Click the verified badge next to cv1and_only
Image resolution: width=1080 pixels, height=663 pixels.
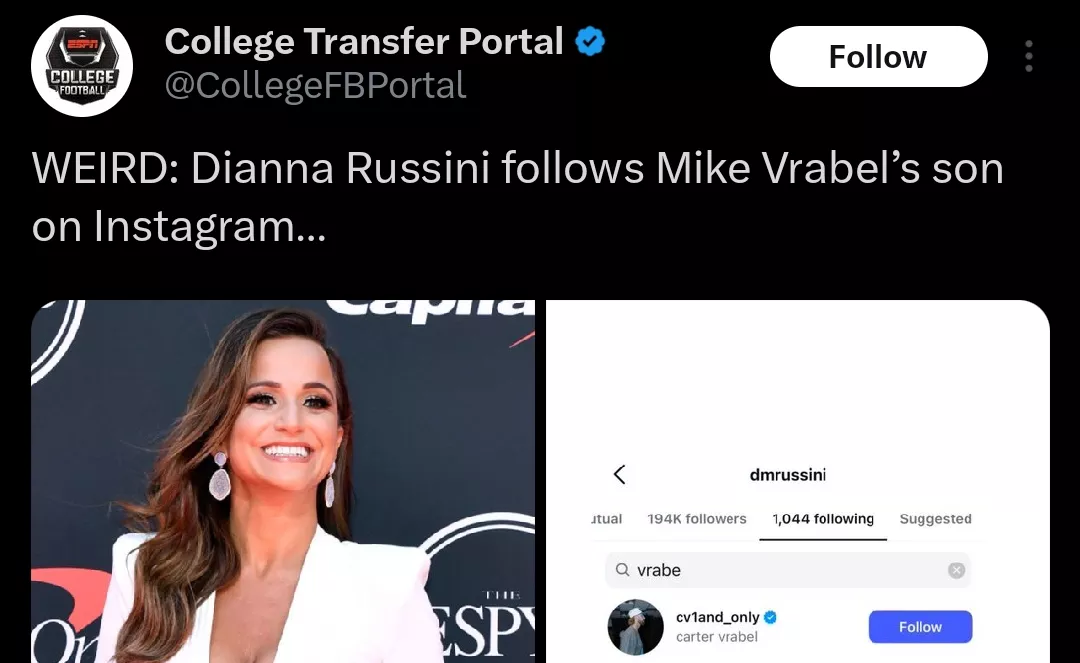pyautogui.click(x=771, y=617)
